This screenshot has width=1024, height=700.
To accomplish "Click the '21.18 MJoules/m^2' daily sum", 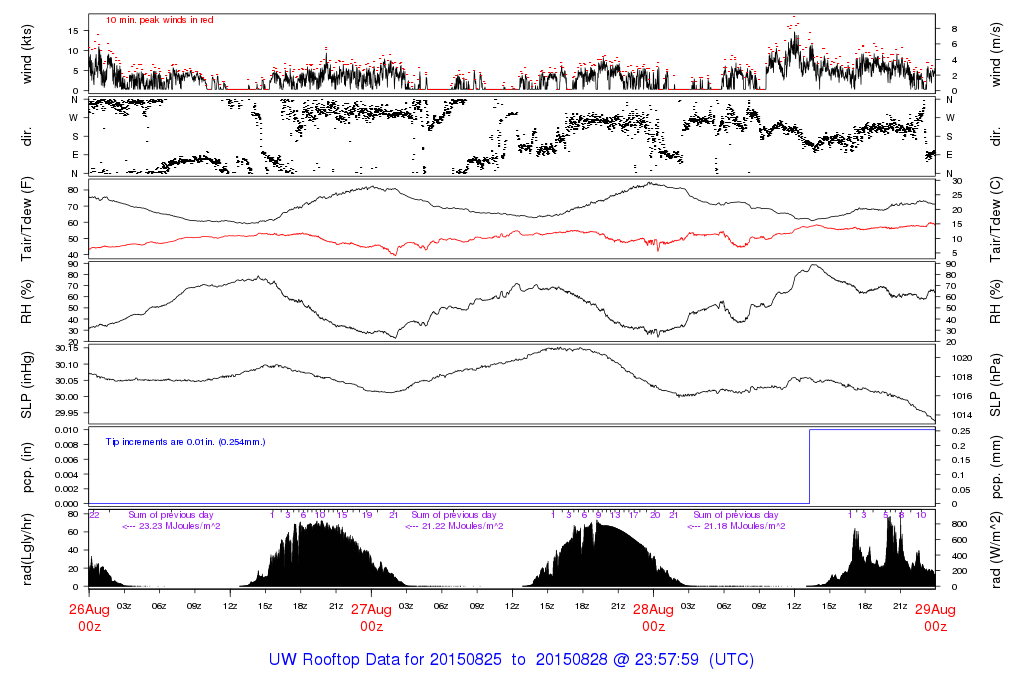I will click(x=744, y=526).
